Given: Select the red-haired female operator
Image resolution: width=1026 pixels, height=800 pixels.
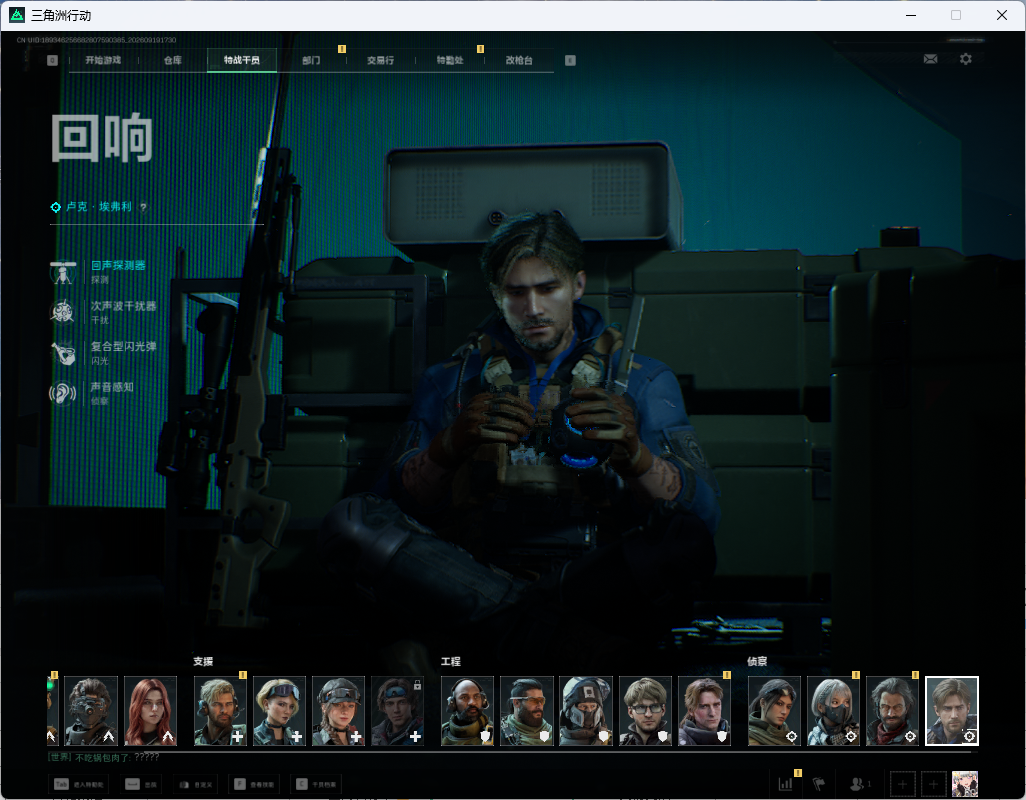Looking at the screenshot, I should coord(150,711).
